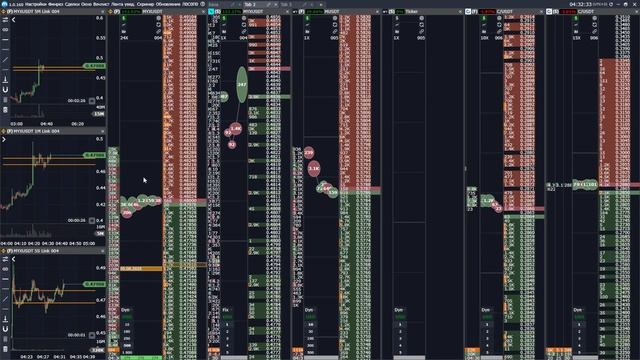
Task: Switch to Tab 2
Action: pos(250,4)
